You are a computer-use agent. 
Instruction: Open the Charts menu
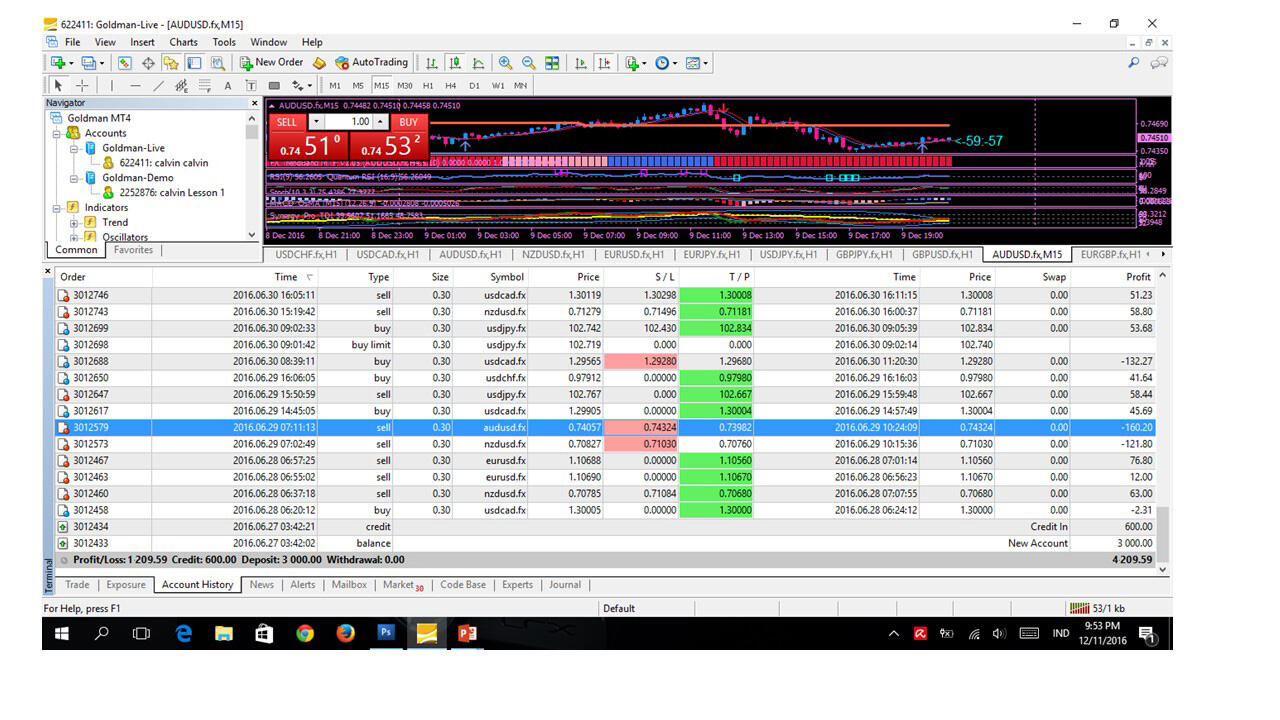(183, 42)
